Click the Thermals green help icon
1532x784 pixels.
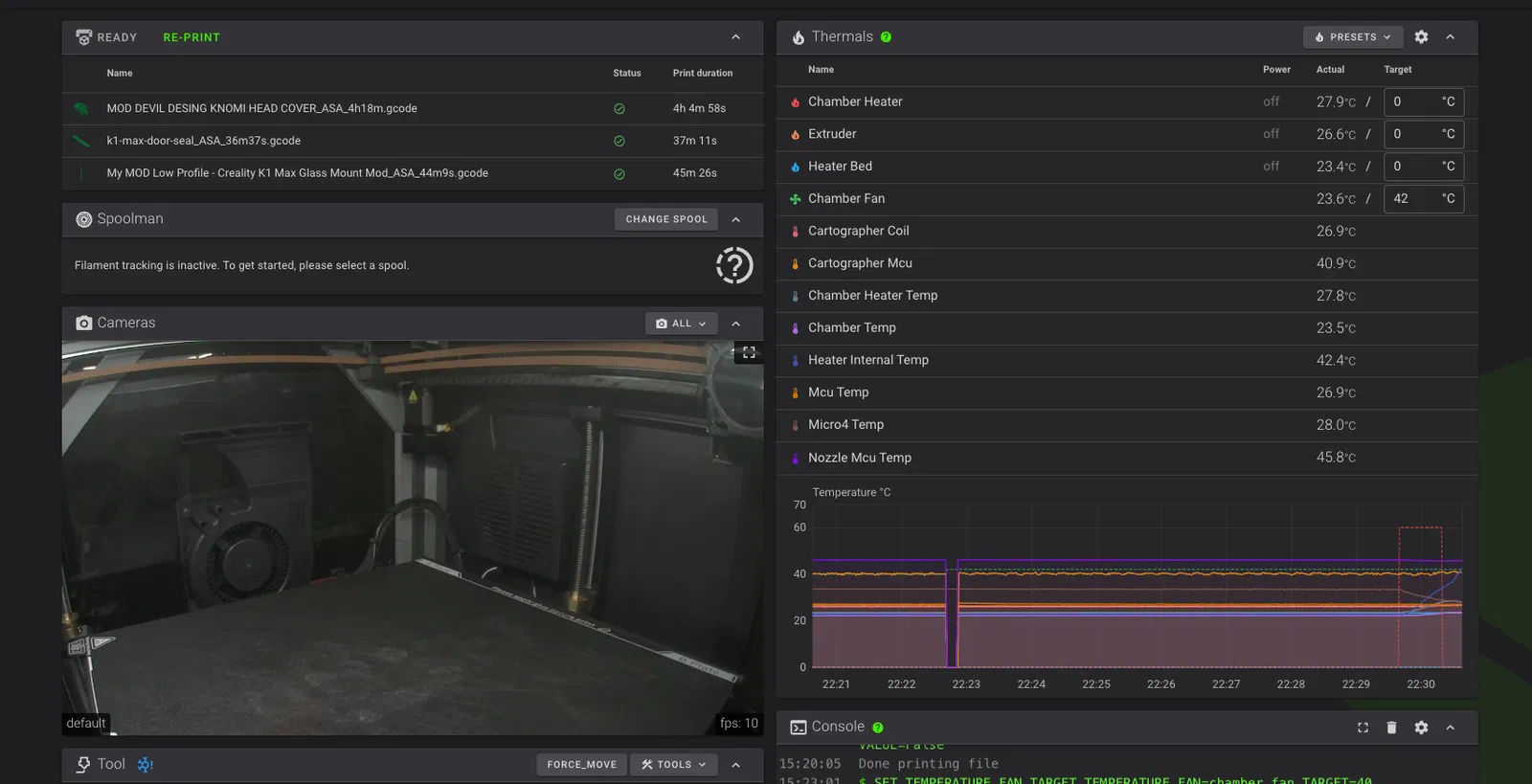click(x=886, y=37)
